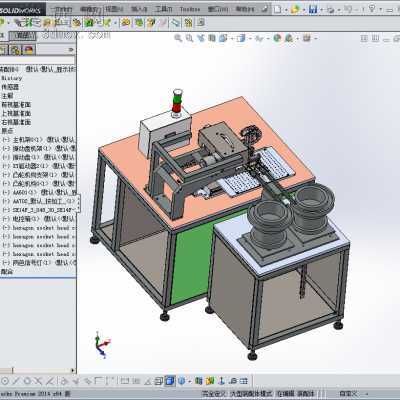Click the Open file folder icon
The width and height of the screenshot is (400, 400).
tap(295, 9)
